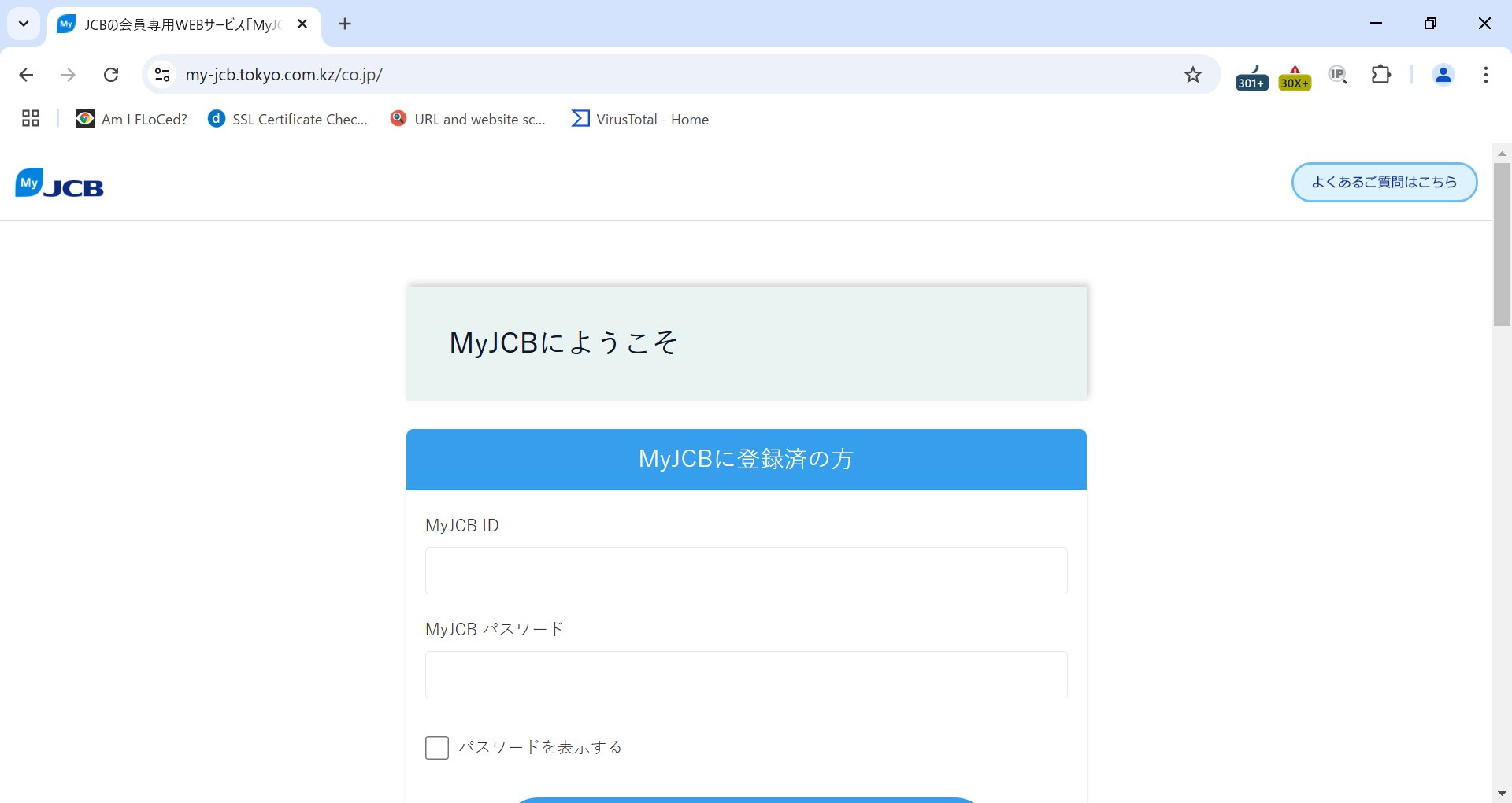The width and height of the screenshot is (1512, 803).
Task: Click the forward navigation arrow
Action: pyautogui.click(x=69, y=75)
